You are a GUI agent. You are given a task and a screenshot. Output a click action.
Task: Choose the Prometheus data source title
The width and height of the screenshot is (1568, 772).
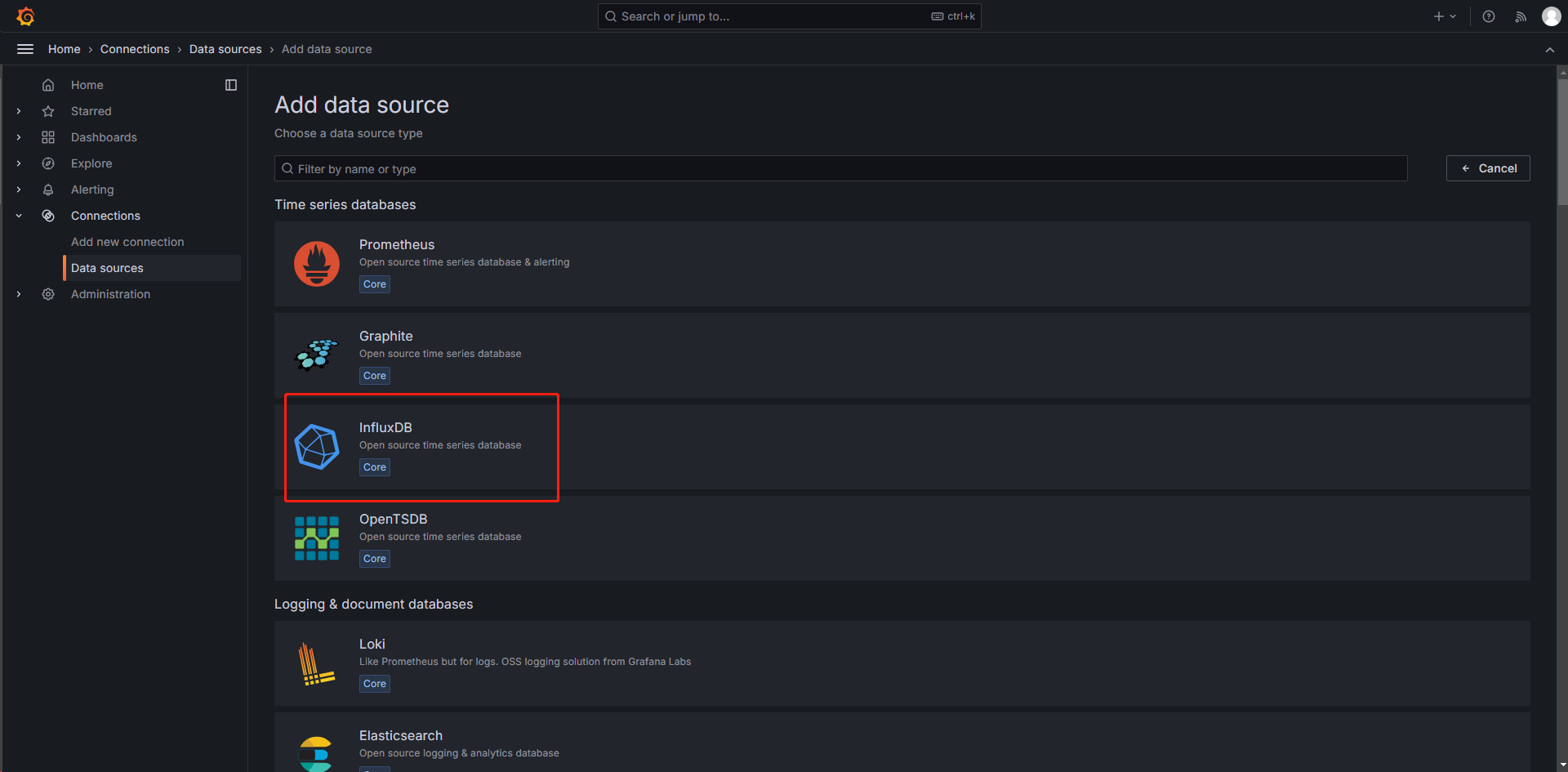pyautogui.click(x=397, y=244)
